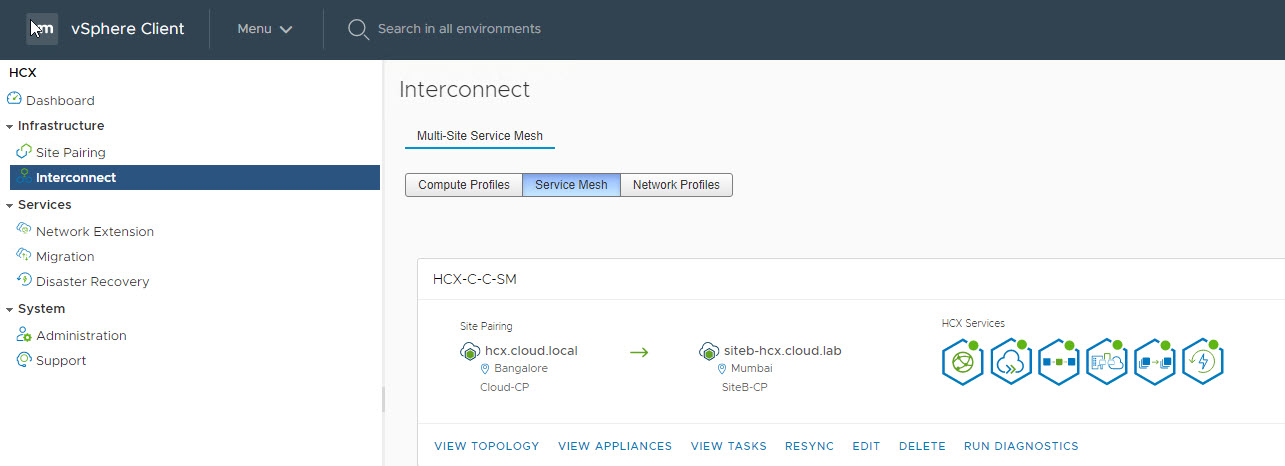1285x466 pixels.
Task: Collapse the Infrastructure section
Action: pos(9,126)
